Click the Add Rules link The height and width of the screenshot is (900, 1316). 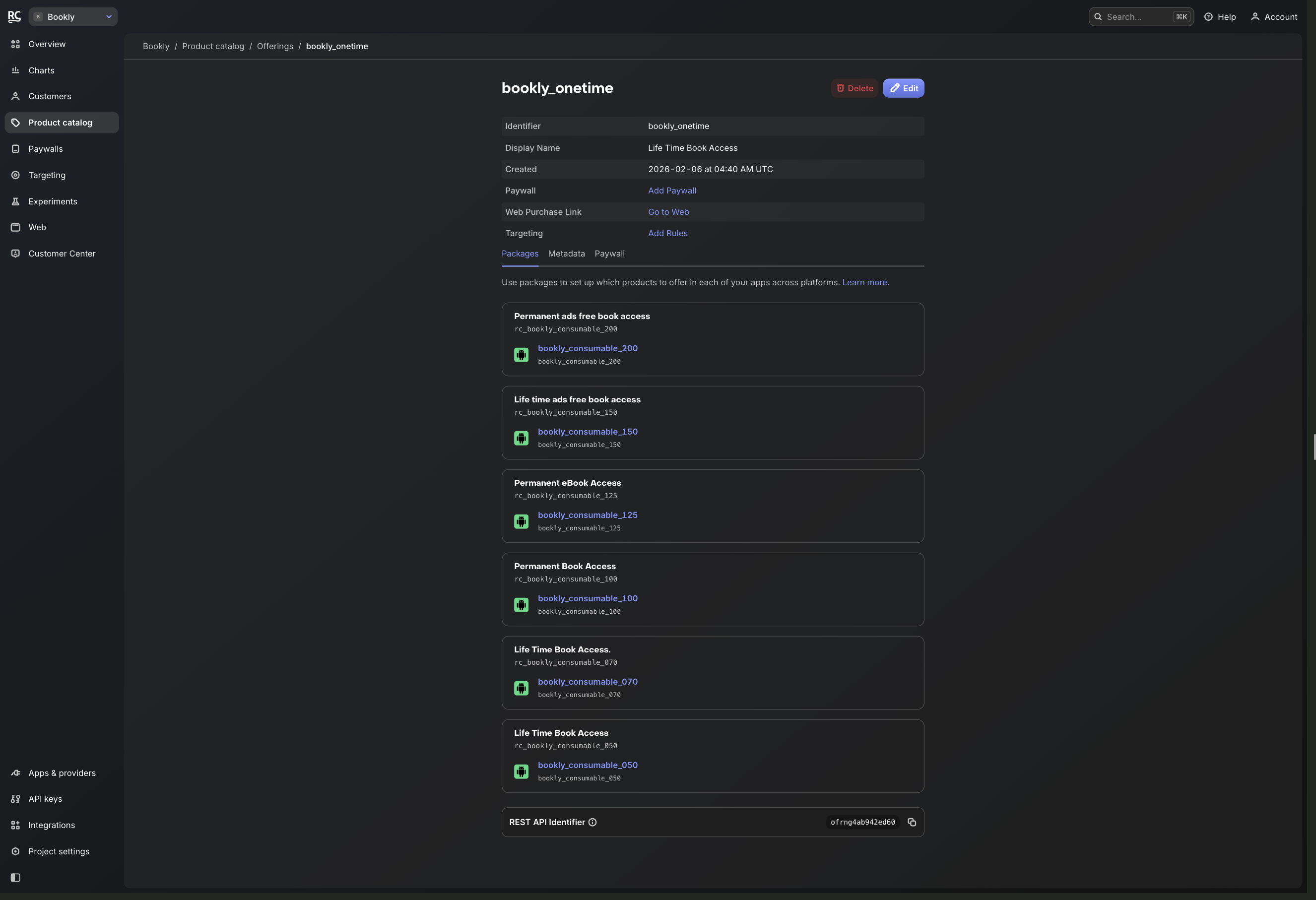(667, 233)
